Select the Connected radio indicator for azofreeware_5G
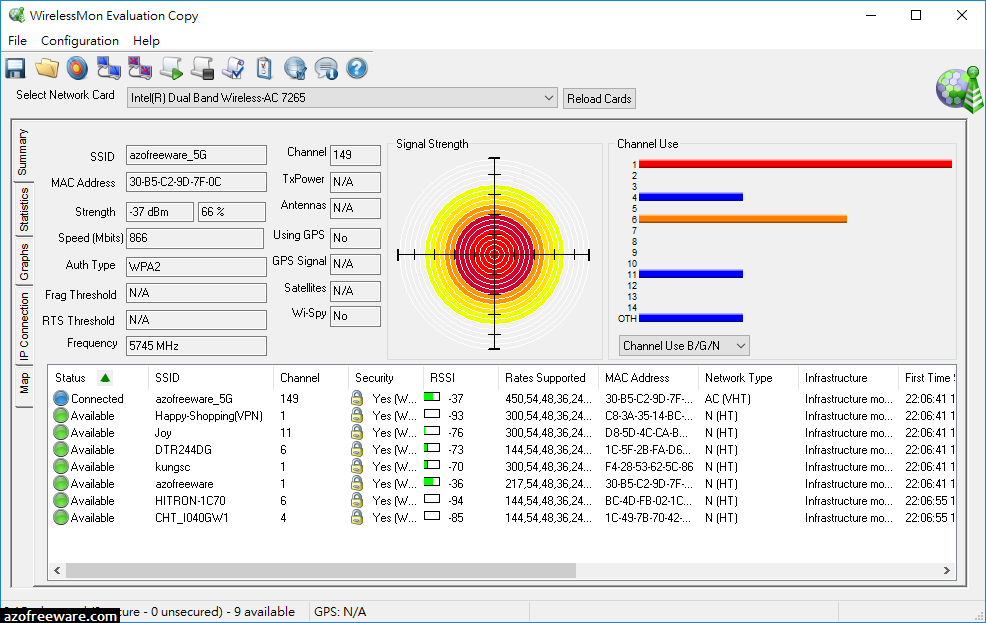This screenshot has width=986, height=623. tap(60, 398)
